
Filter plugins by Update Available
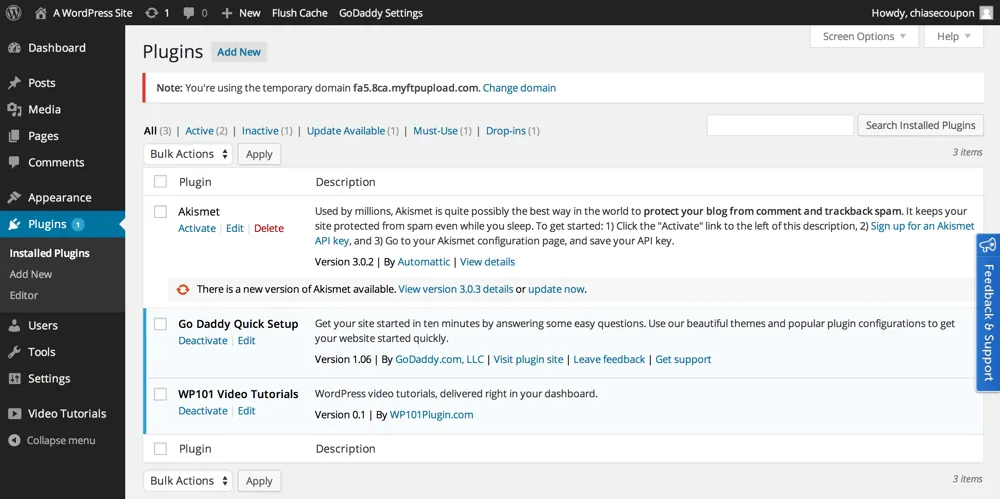tap(346, 131)
